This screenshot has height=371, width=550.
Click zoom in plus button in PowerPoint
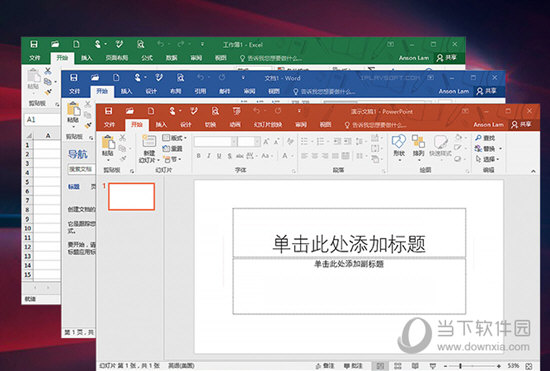[499, 366]
